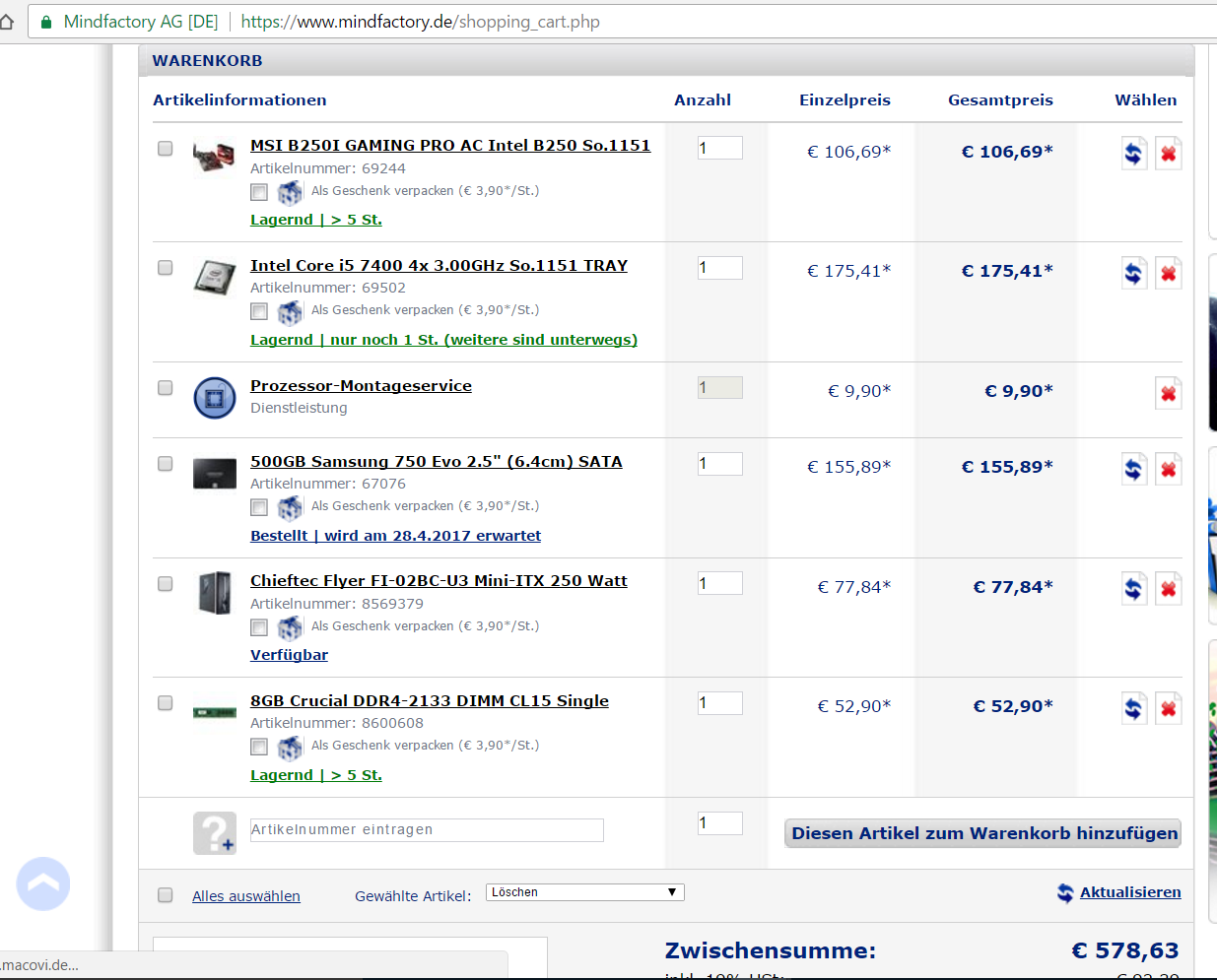1217x980 pixels.
Task: Click gift box icon under MSI B250I
Action: point(290,191)
